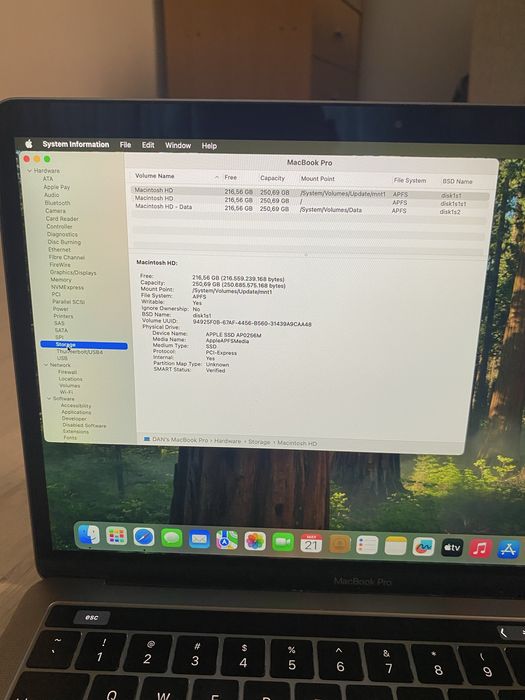Viewport: 525px width, 700px height.
Task: Open the File menu
Action: (125, 145)
